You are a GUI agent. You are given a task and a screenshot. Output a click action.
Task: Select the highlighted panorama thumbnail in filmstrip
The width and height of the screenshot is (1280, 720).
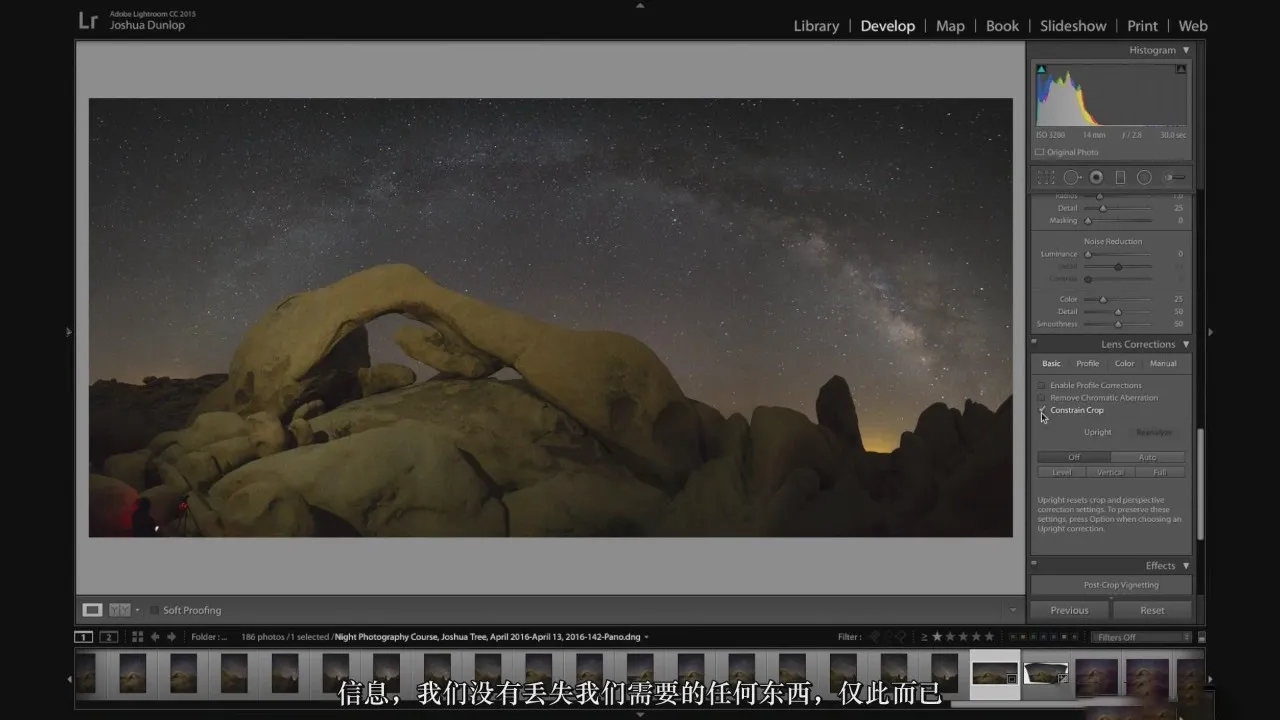coord(995,673)
